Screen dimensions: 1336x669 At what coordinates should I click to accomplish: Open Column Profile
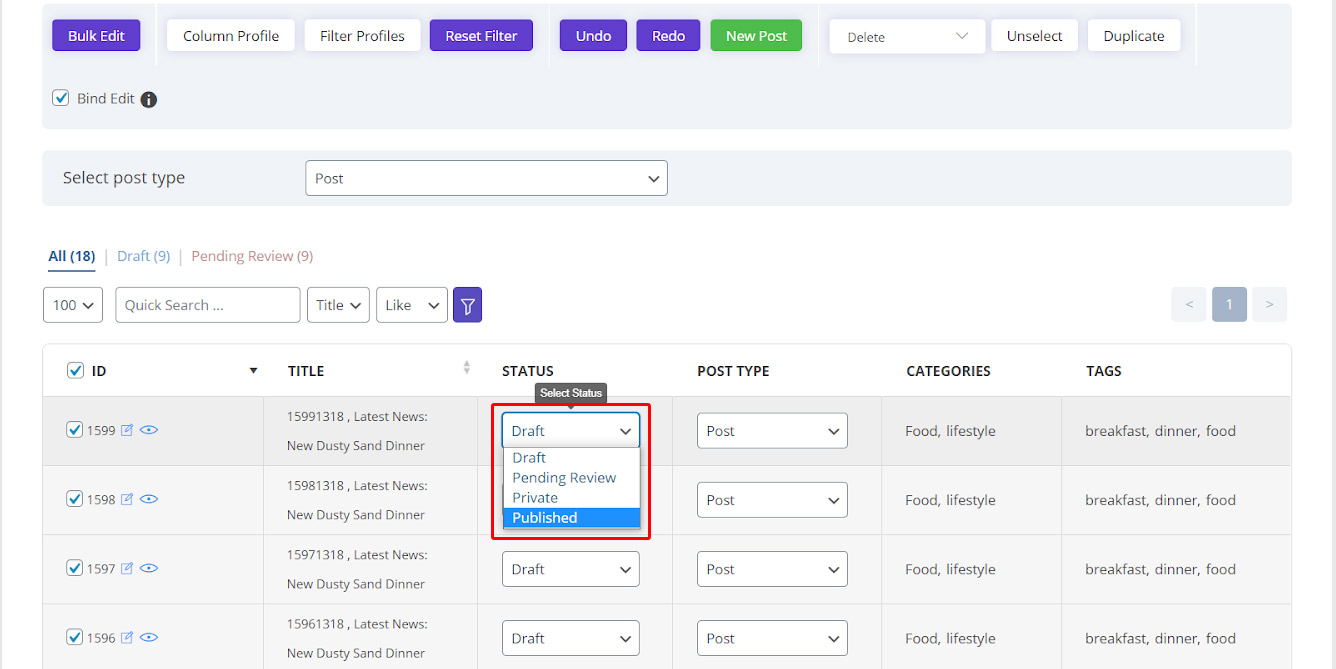click(x=231, y=36)
